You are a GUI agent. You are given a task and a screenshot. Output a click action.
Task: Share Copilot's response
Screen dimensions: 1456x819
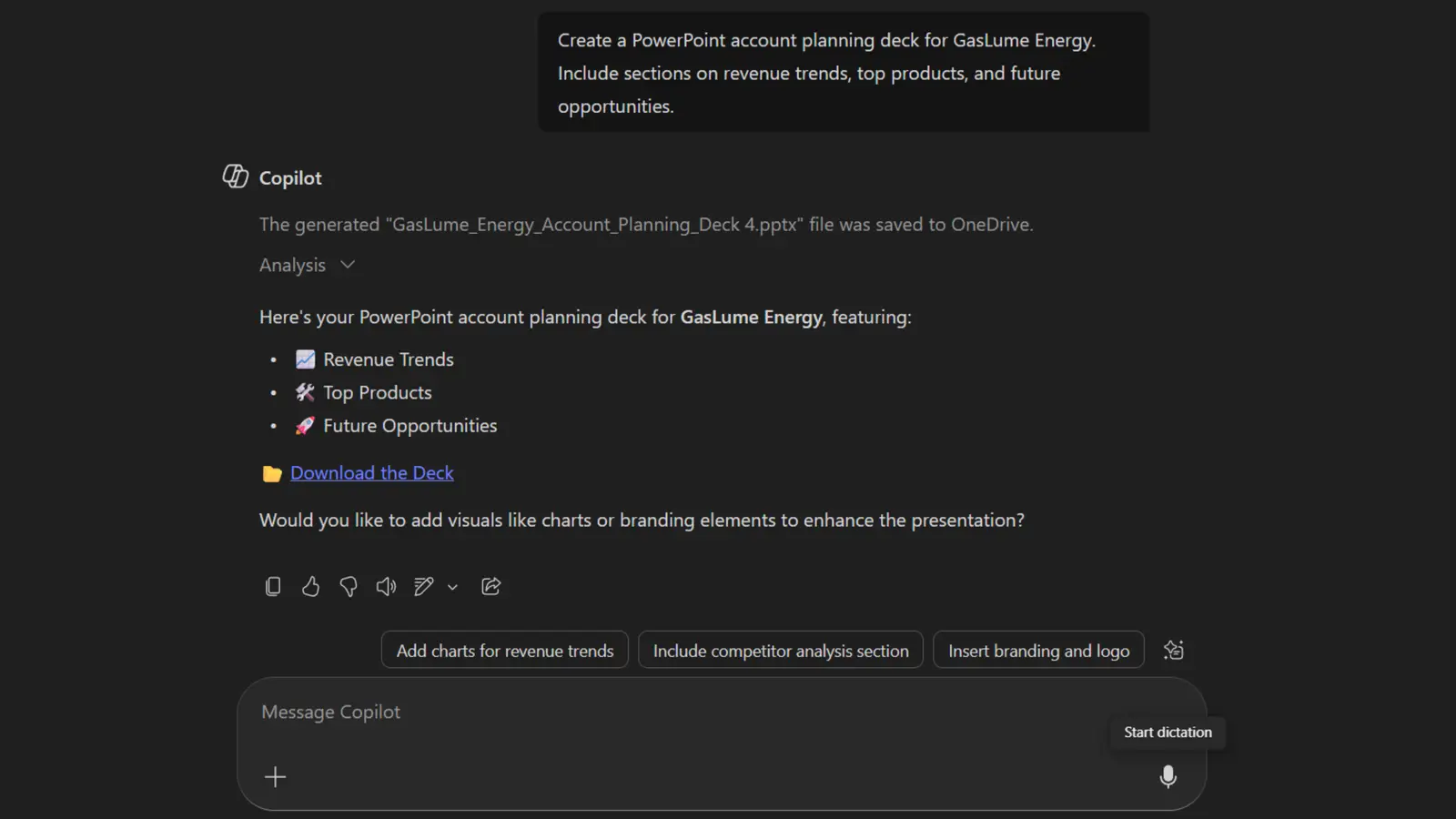(x=490, y=586)
